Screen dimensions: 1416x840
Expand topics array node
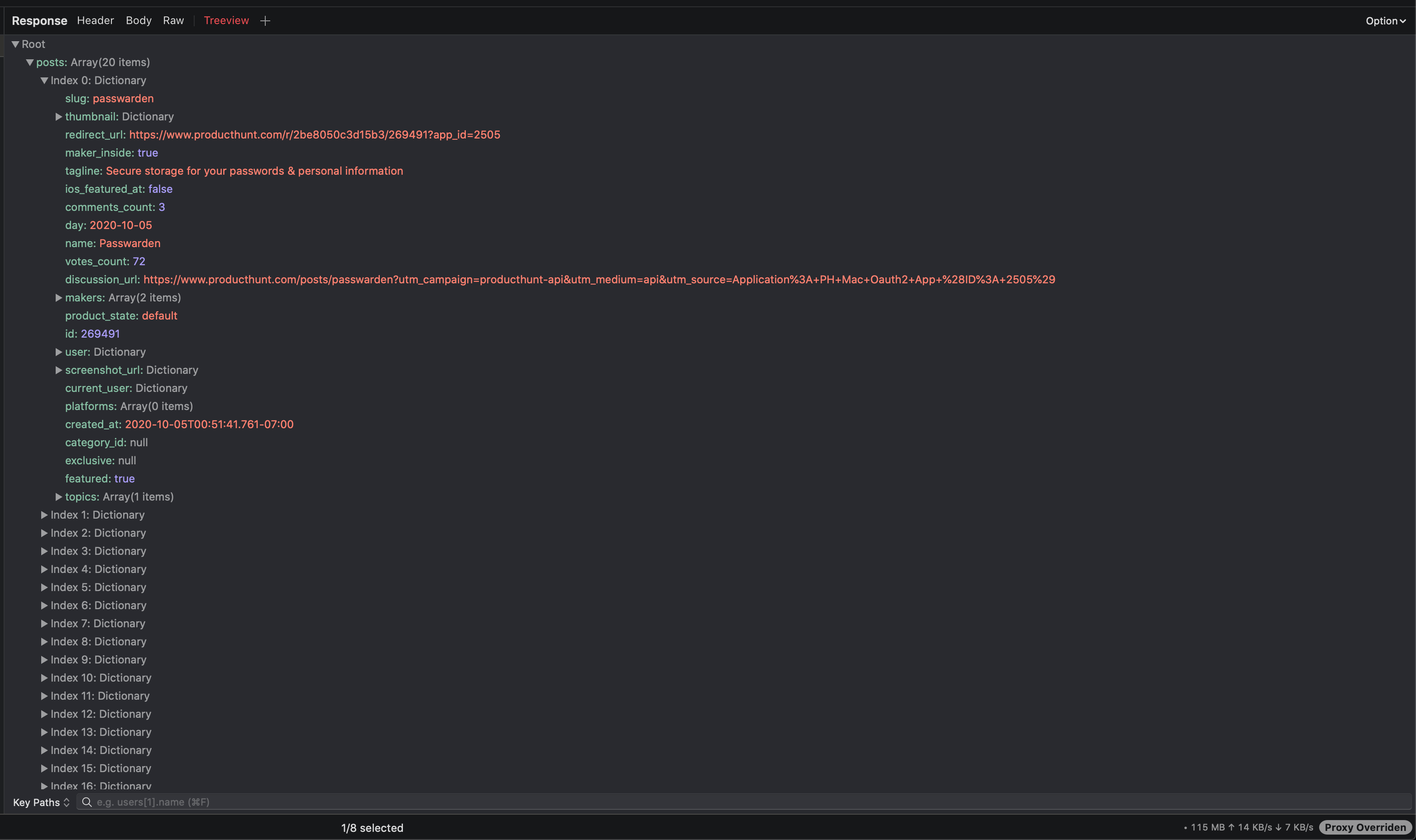pos(58,497)
